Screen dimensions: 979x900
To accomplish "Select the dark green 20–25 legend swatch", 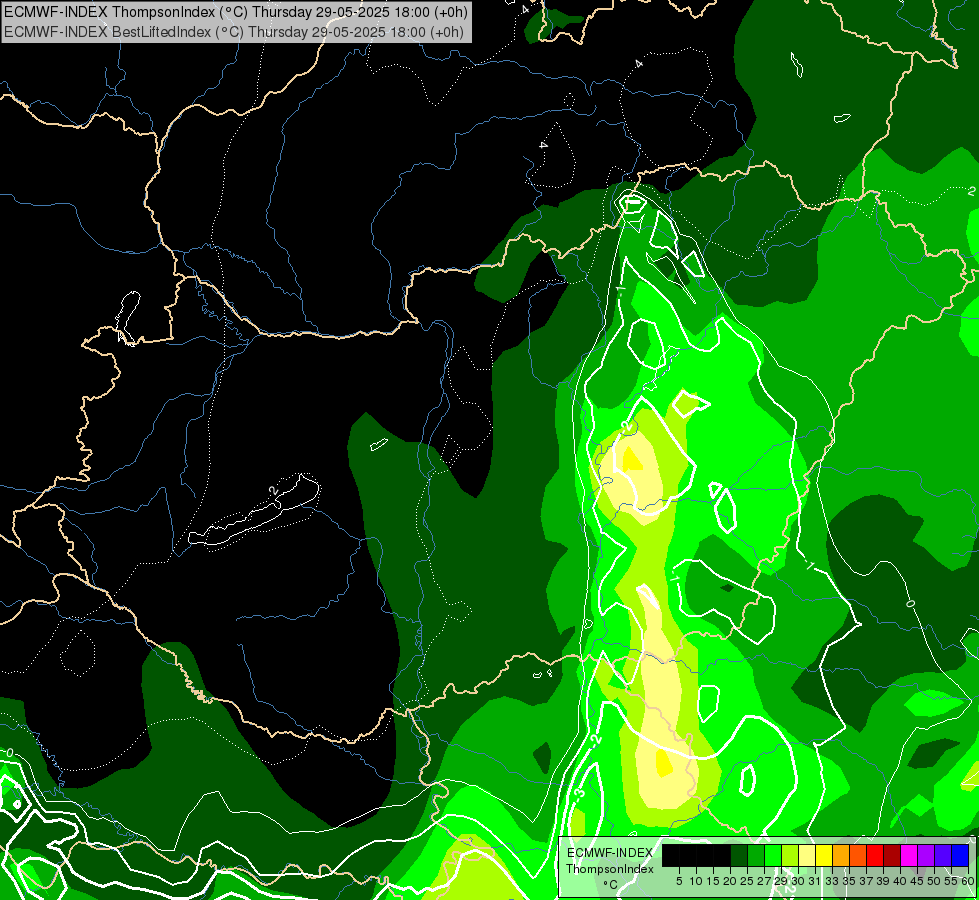I will (739, 855).
